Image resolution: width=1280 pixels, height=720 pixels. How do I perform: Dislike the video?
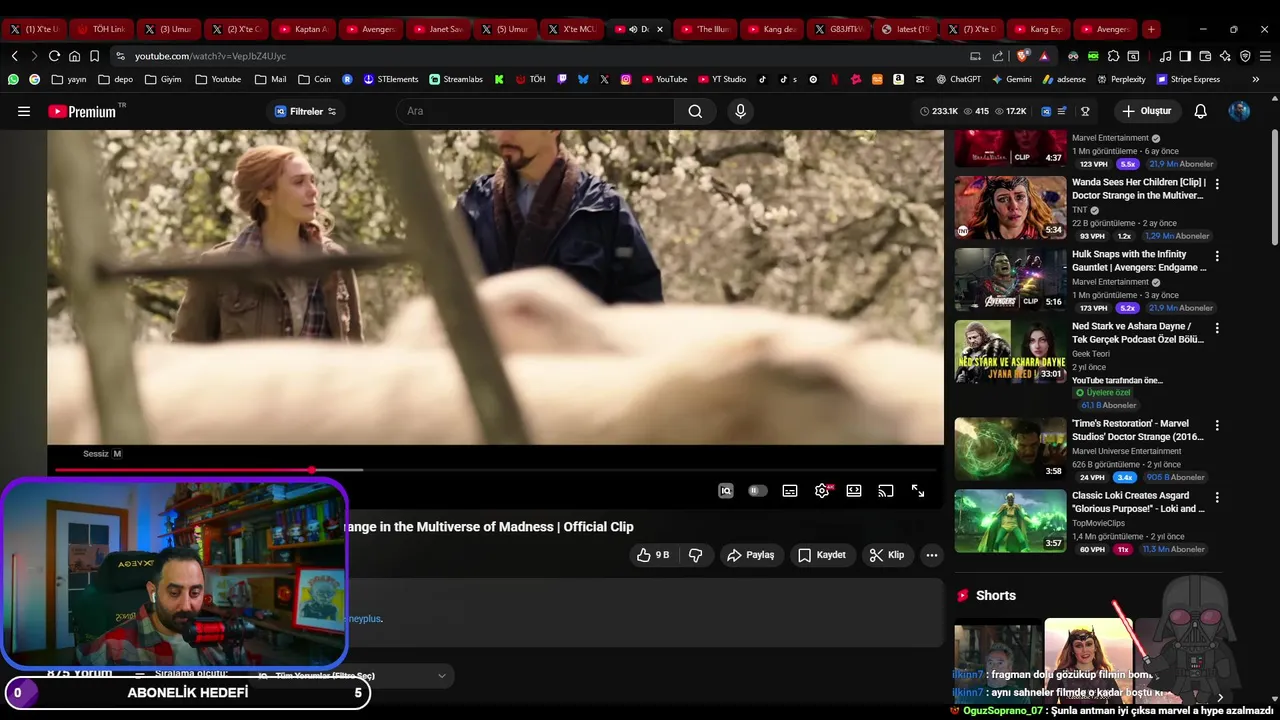coord(696,555)
